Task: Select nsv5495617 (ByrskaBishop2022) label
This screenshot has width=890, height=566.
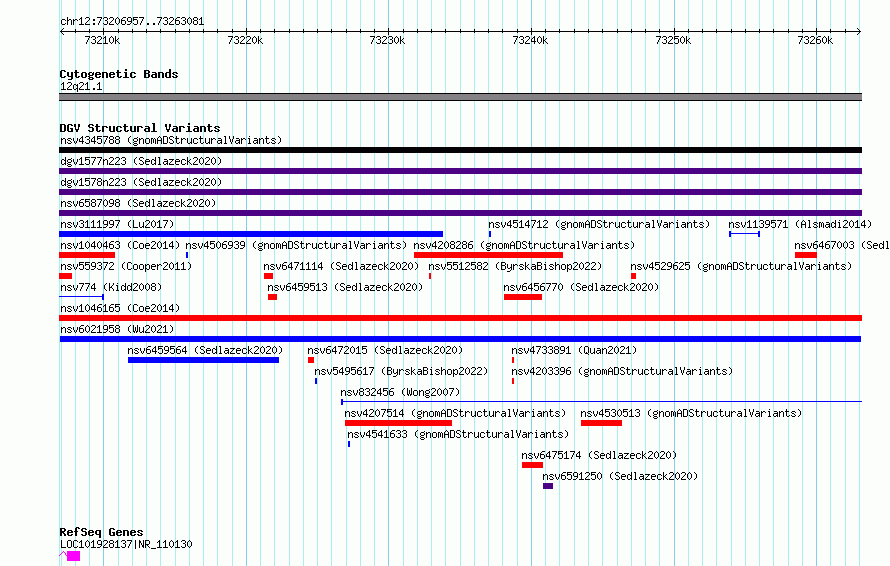Action: (x=401, y=371)
